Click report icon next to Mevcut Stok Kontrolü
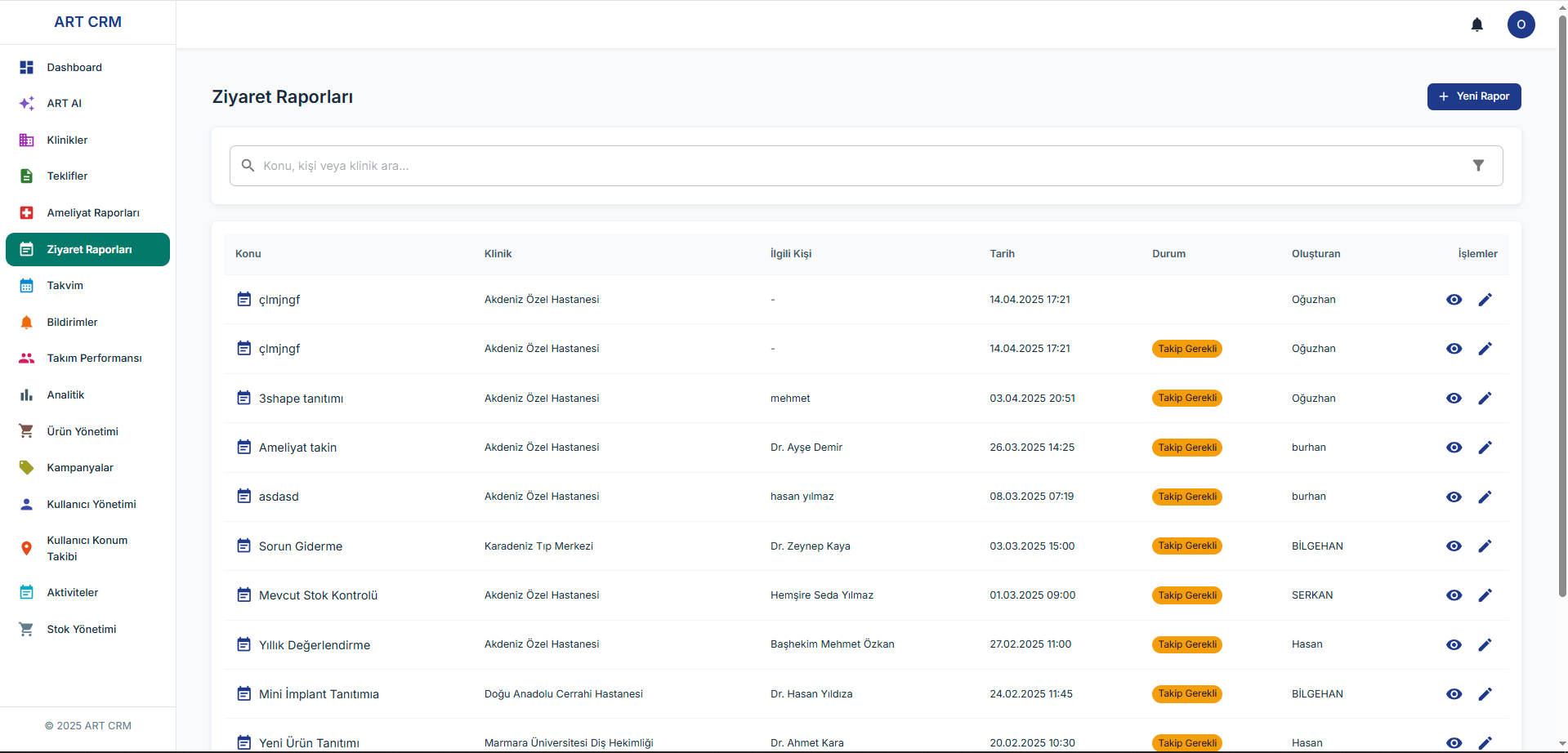Viewport: 1568px width, 753px height. 243,595
